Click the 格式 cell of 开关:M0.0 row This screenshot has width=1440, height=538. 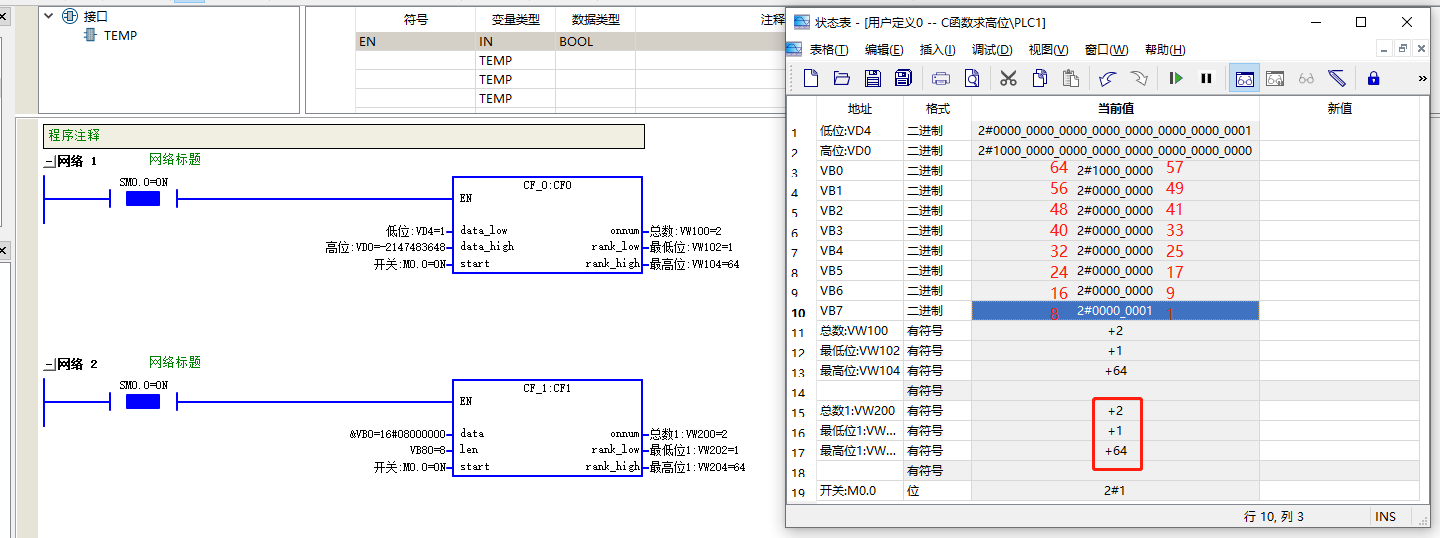[x=937, y=491]
